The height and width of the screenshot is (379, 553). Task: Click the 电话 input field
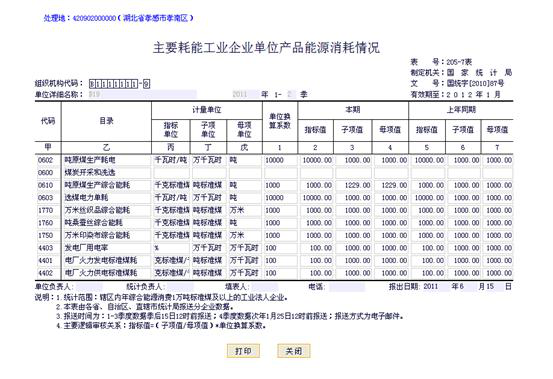tap(347, 287)
